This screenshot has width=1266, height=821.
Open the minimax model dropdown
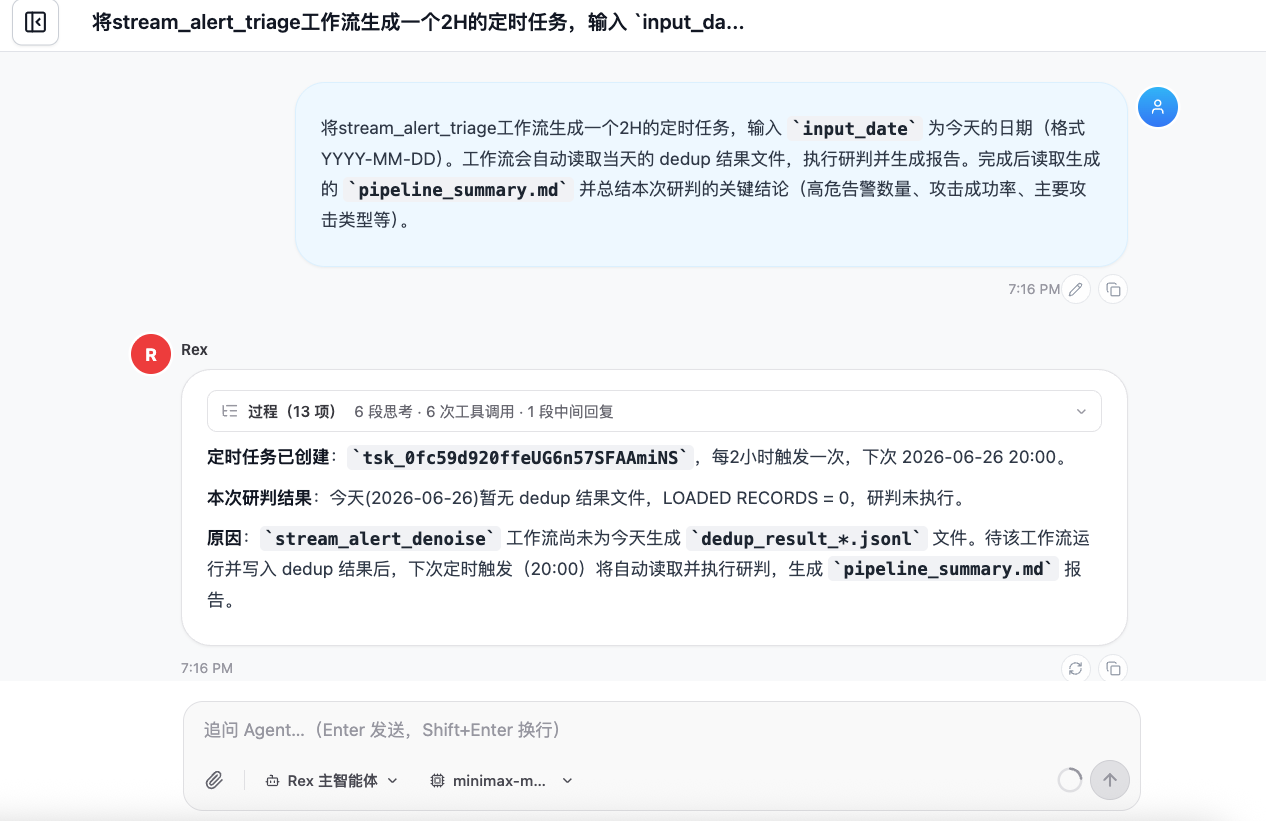[x=501, y=781]
